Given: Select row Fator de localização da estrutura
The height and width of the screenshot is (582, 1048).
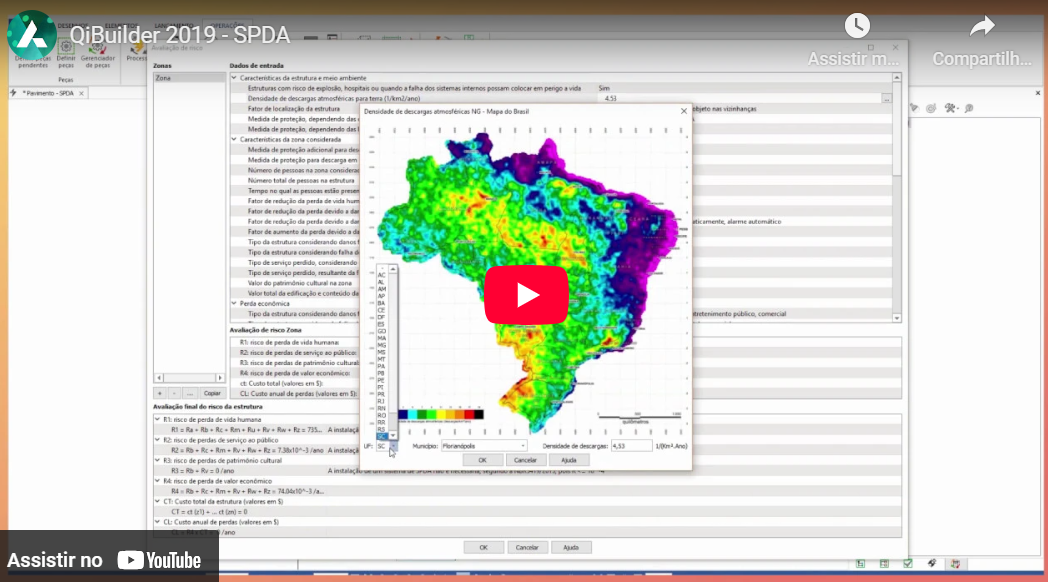Looking at the screenshot, I should (x=294, y=109).
